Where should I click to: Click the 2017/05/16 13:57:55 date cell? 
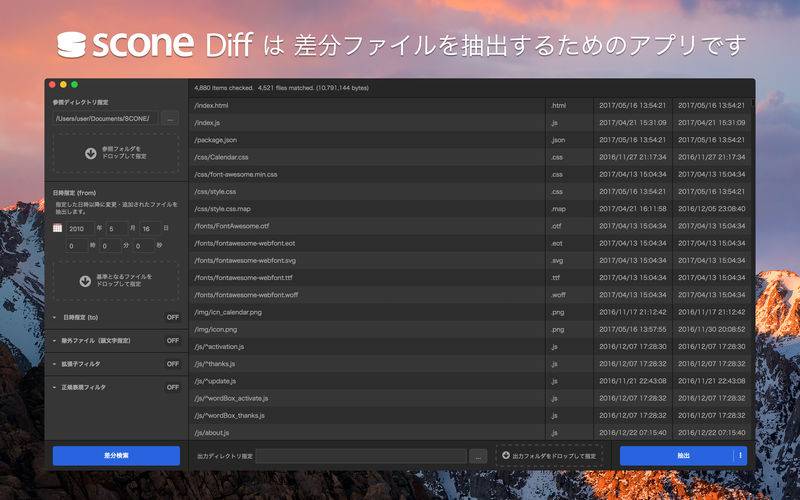633,330
